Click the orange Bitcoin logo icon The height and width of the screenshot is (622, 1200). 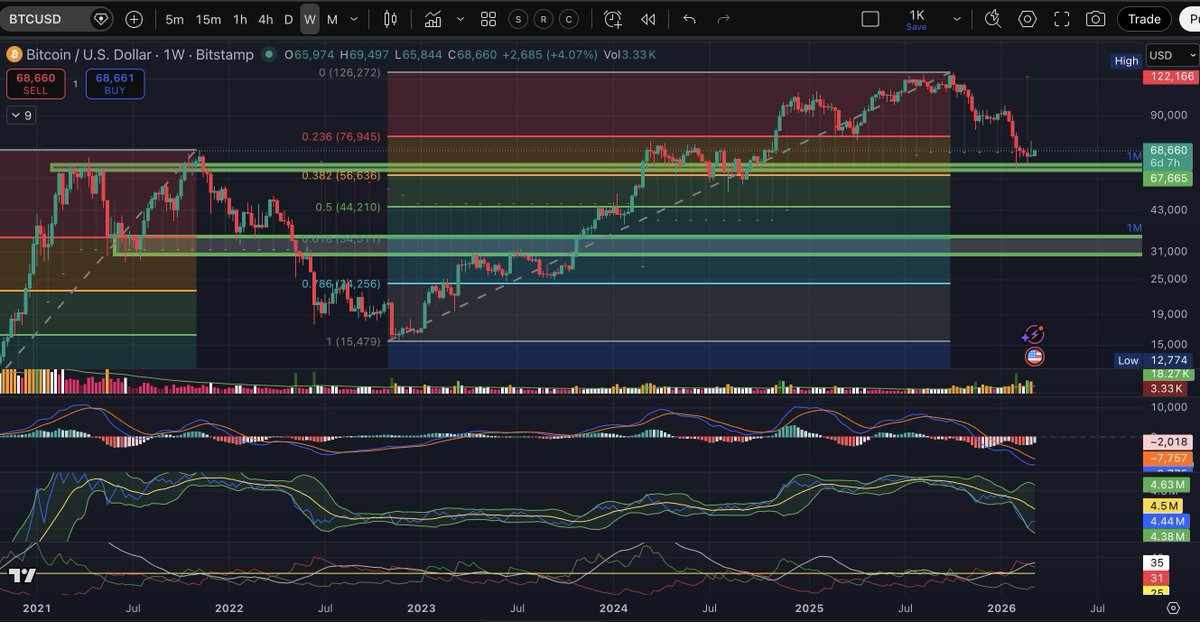(13, 55)
